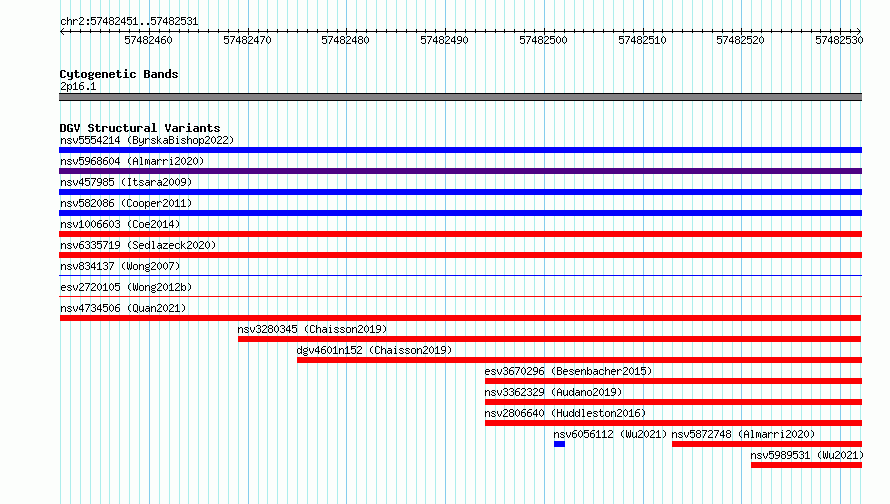This screenshot has height=504, width=890.
Task: Open nsv5989531 (Wu2021) label
Action: pyautogui.click(x=807, y=455)
